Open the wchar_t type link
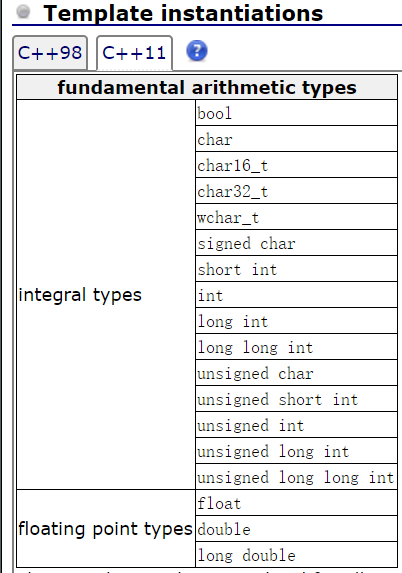The height and width of the screenshot is (573, 402). [x=228, y=218]
